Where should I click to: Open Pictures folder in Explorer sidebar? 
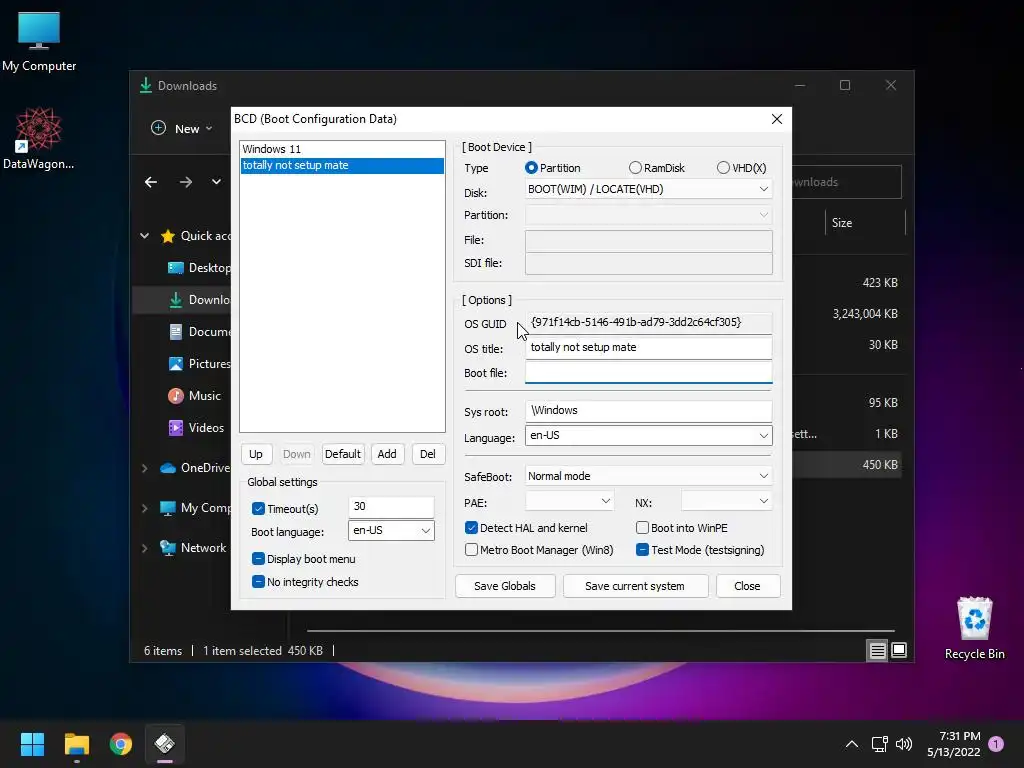pos(199,364)
